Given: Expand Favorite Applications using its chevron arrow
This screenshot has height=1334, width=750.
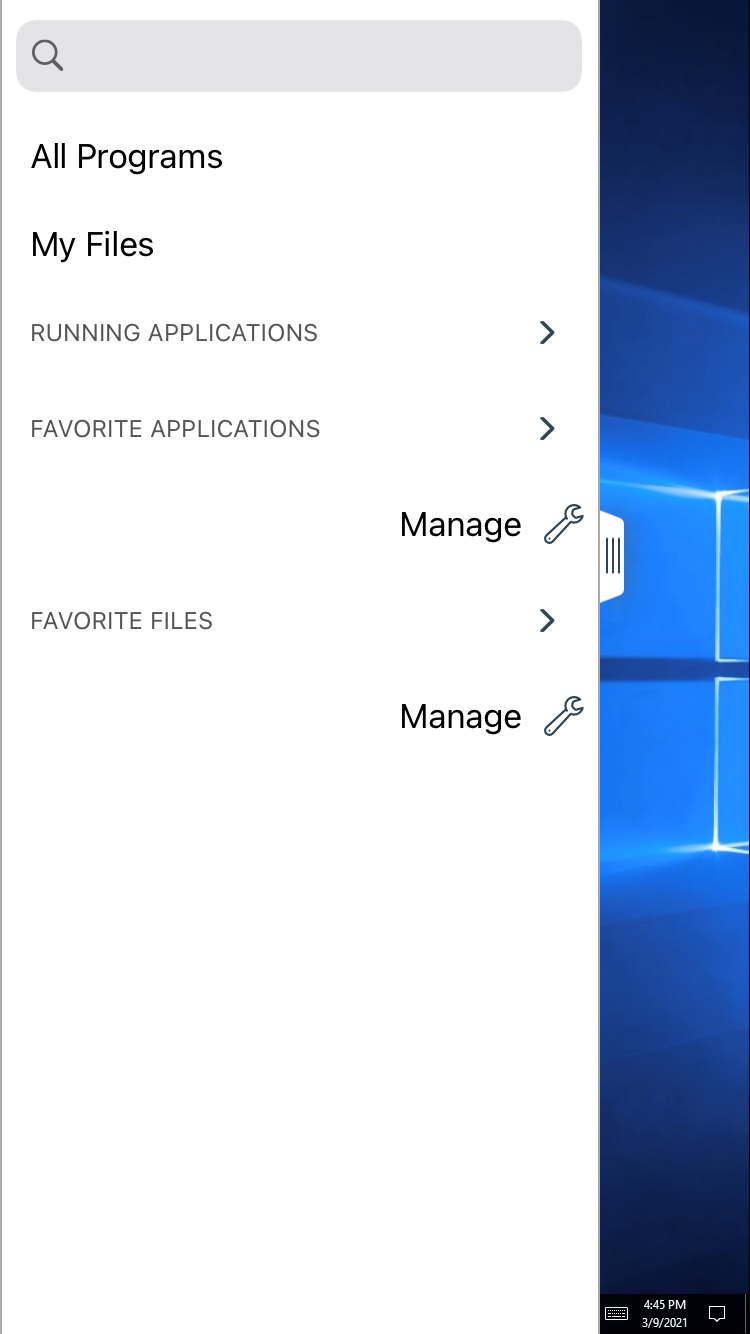Looking at the screenshot, I should pos(547,429).
